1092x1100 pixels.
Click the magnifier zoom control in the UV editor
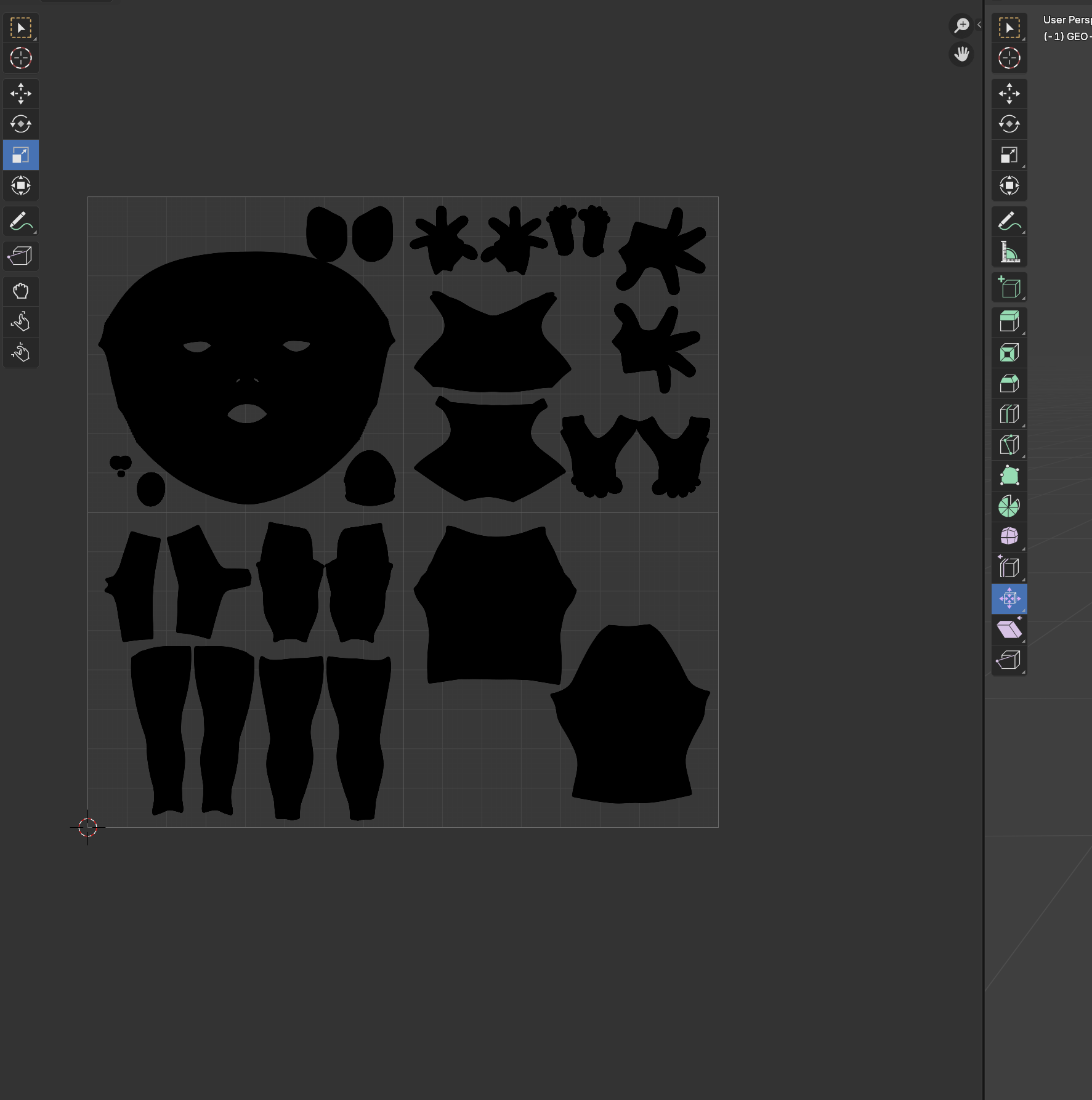tap(962, 25)
